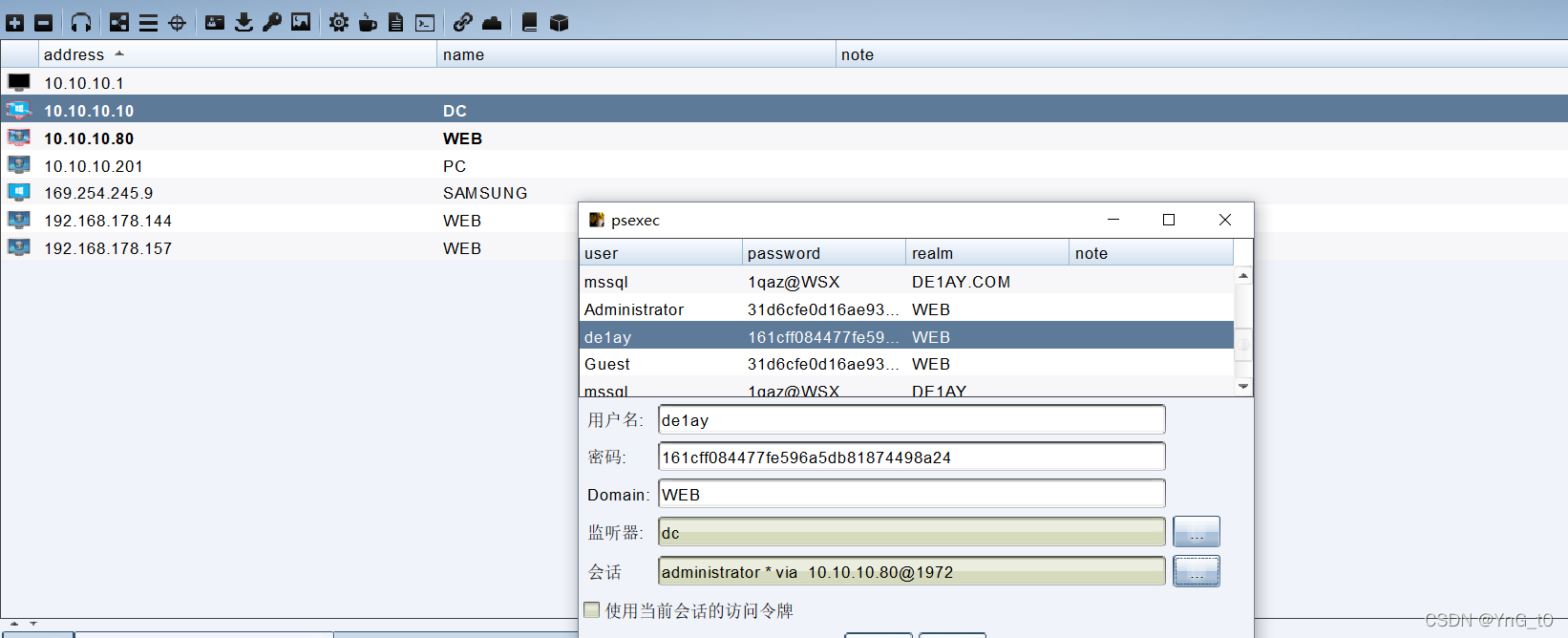Host a file with the chain link icon
This screenshot has width=1568, height=638.
coord(463,22)
